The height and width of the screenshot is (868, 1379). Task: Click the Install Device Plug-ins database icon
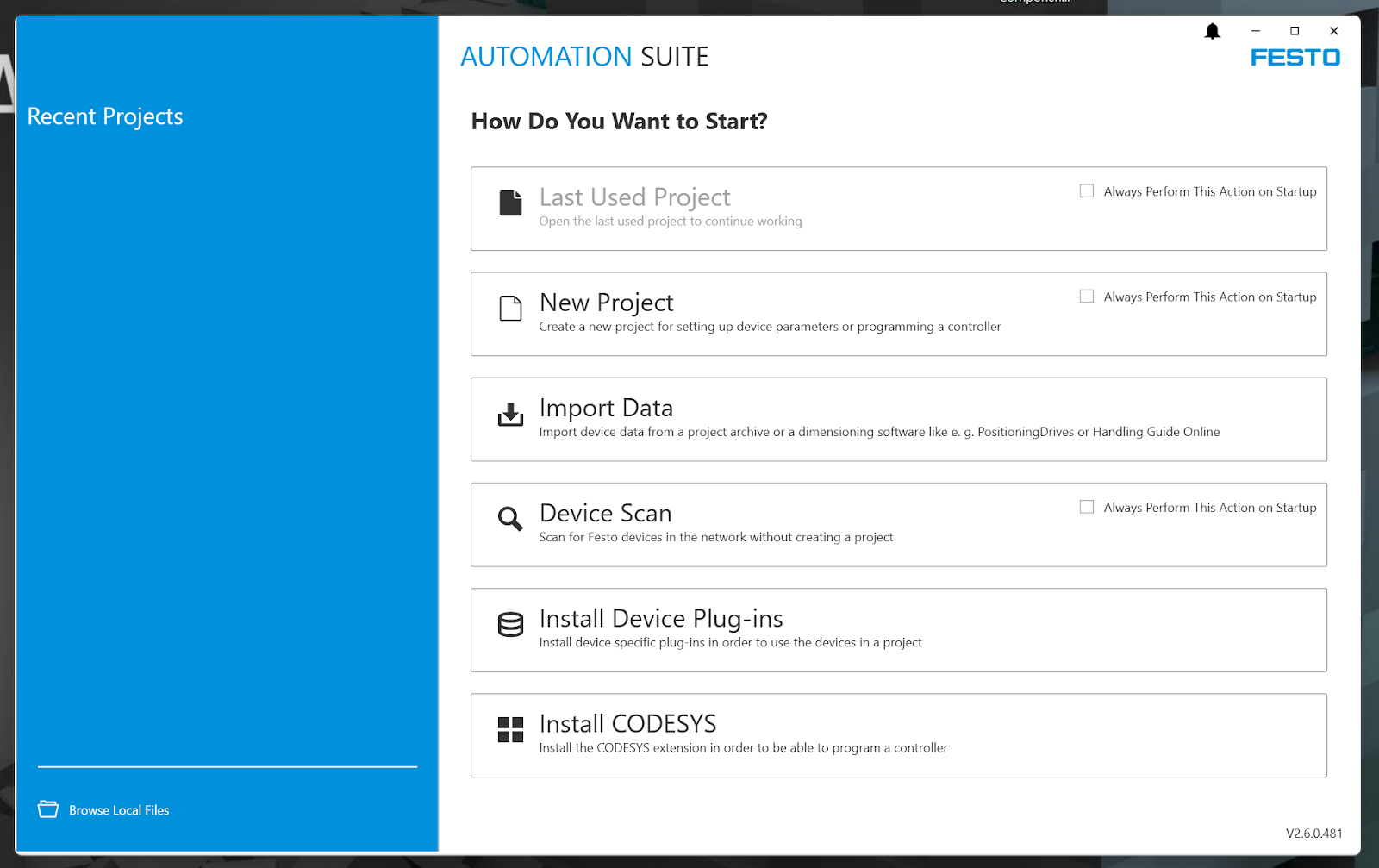[x=510, y=625]
